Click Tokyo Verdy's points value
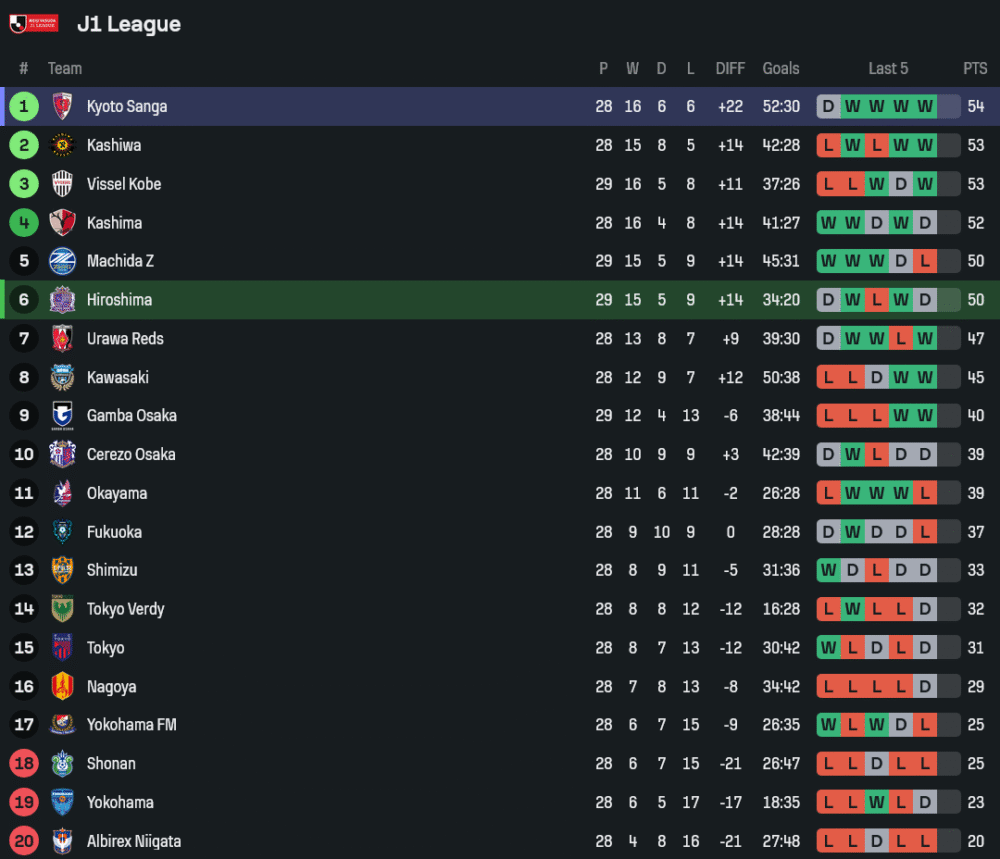Viewport: 1000px width, 859px height. point(975,609)
